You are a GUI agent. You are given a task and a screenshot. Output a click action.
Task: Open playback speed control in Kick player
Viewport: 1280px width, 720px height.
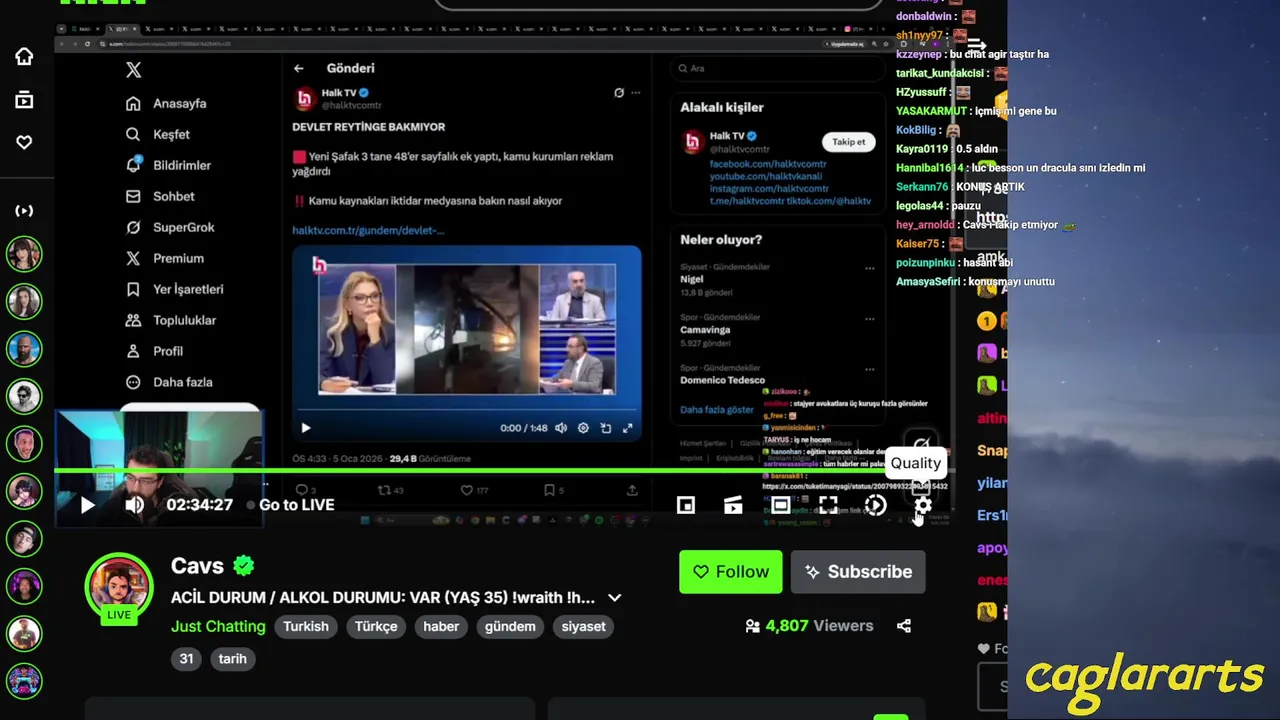(x=875, y=505)
